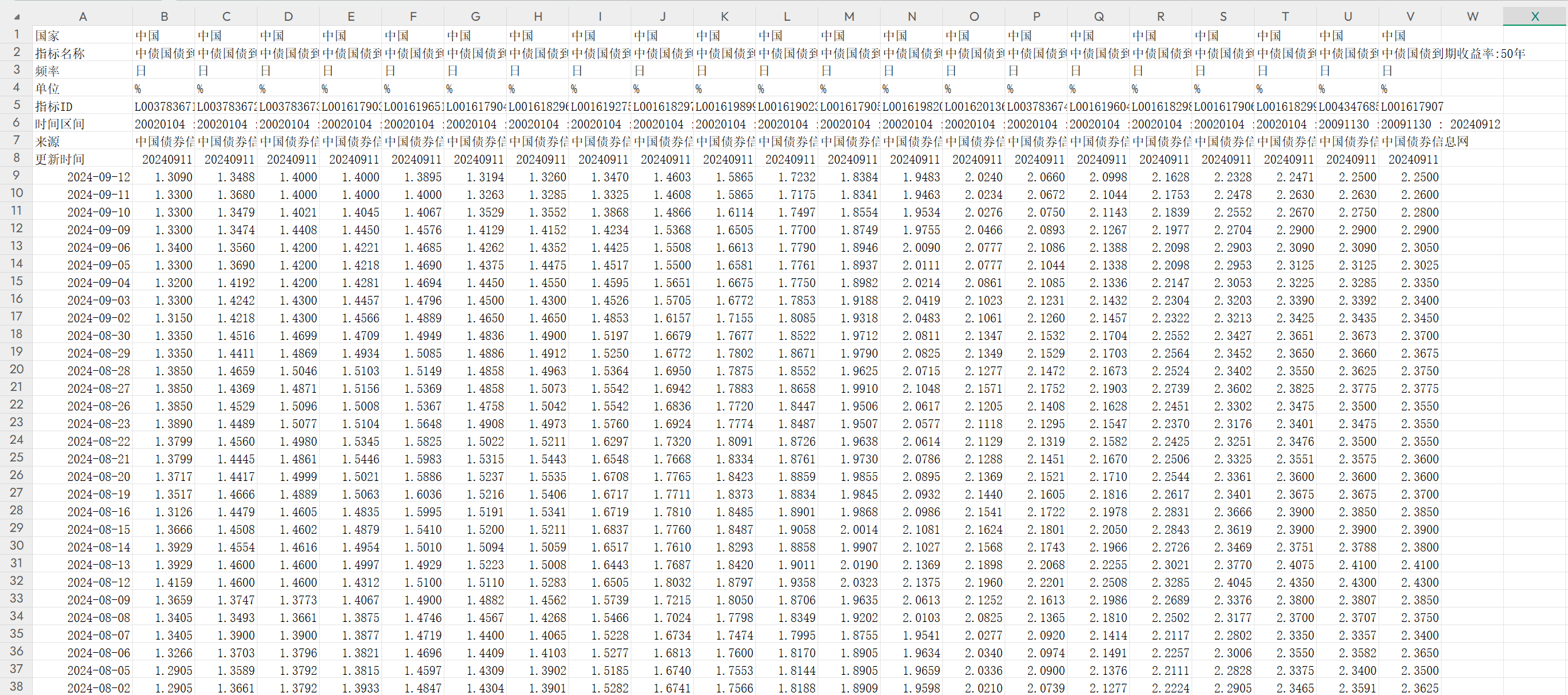Click the 国家 cell in A1

pyautogui.click(x=82, y=36)
